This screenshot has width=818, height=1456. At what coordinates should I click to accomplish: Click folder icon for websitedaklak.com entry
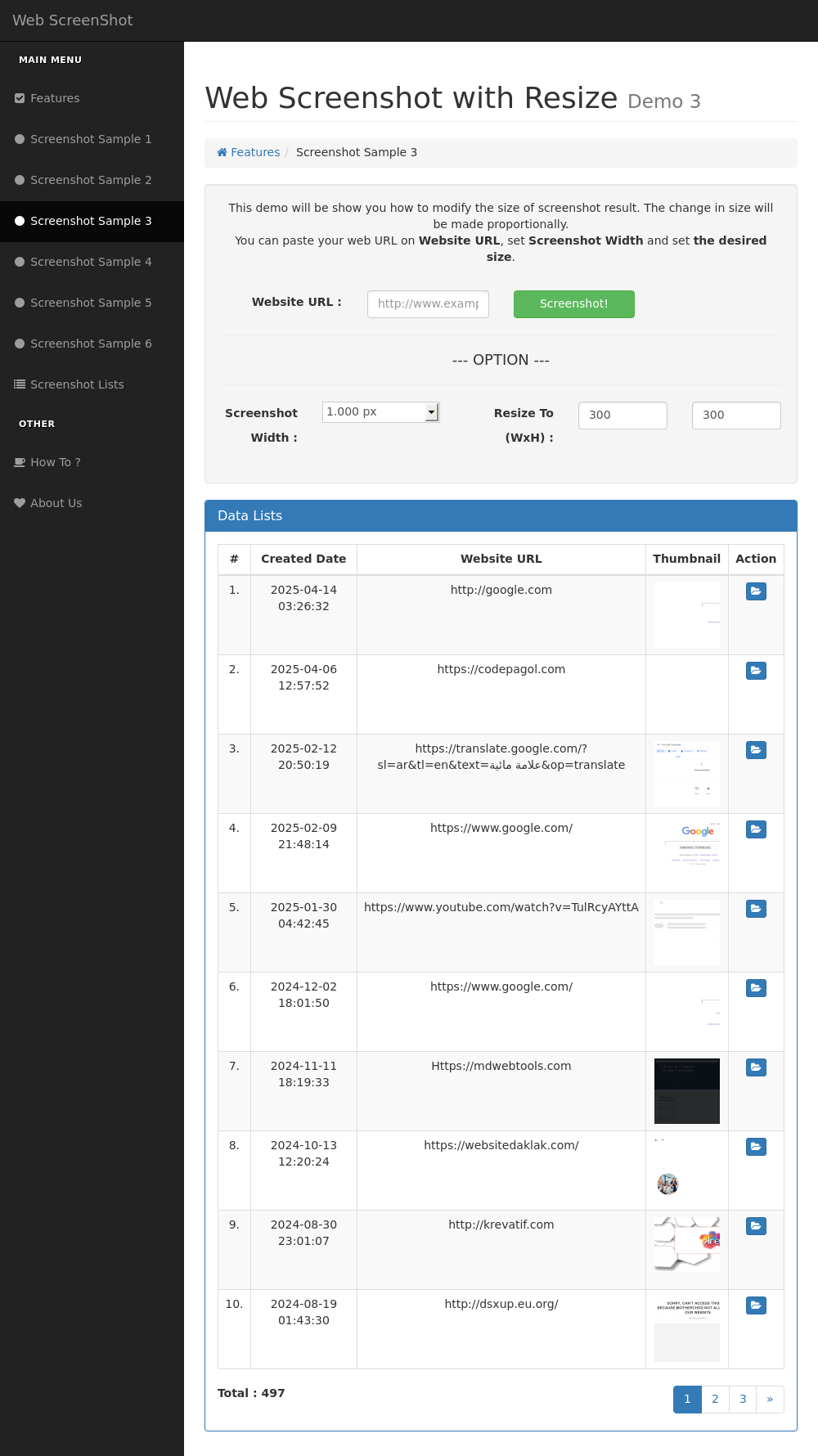[756, 1147]
